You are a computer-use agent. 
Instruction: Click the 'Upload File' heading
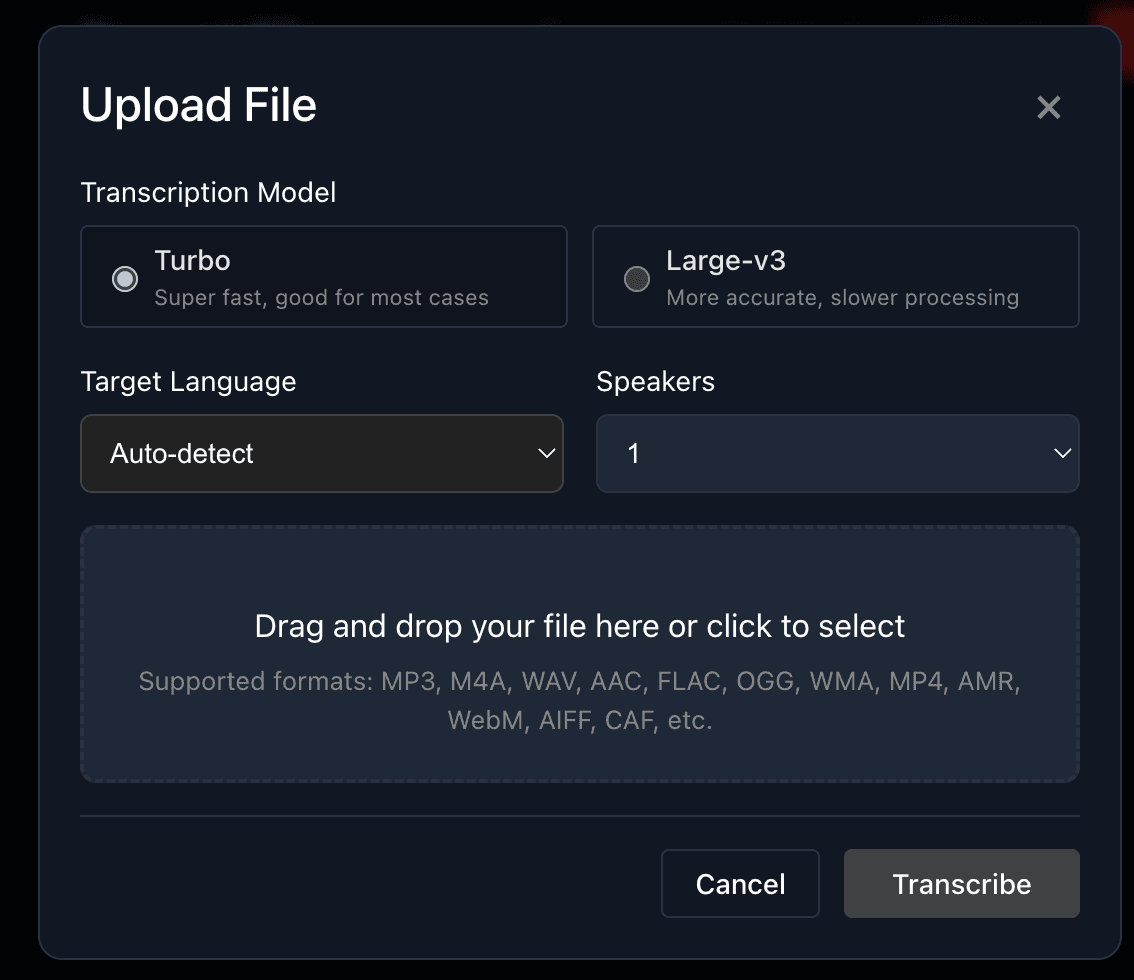pos(199,106)
